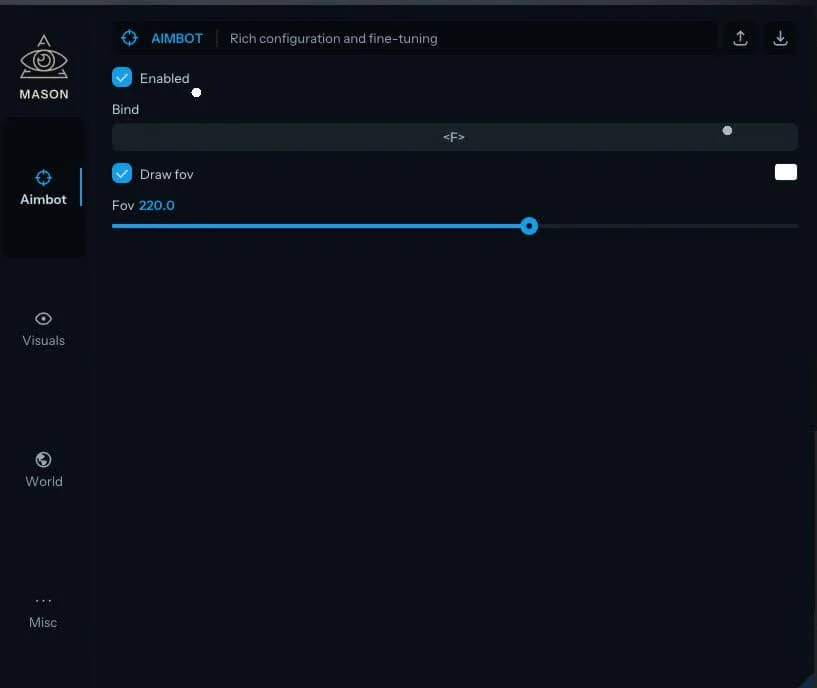Screen dimensions: 817x688
Task: Click the AIMBOT header title
Action: coord(177,38)
